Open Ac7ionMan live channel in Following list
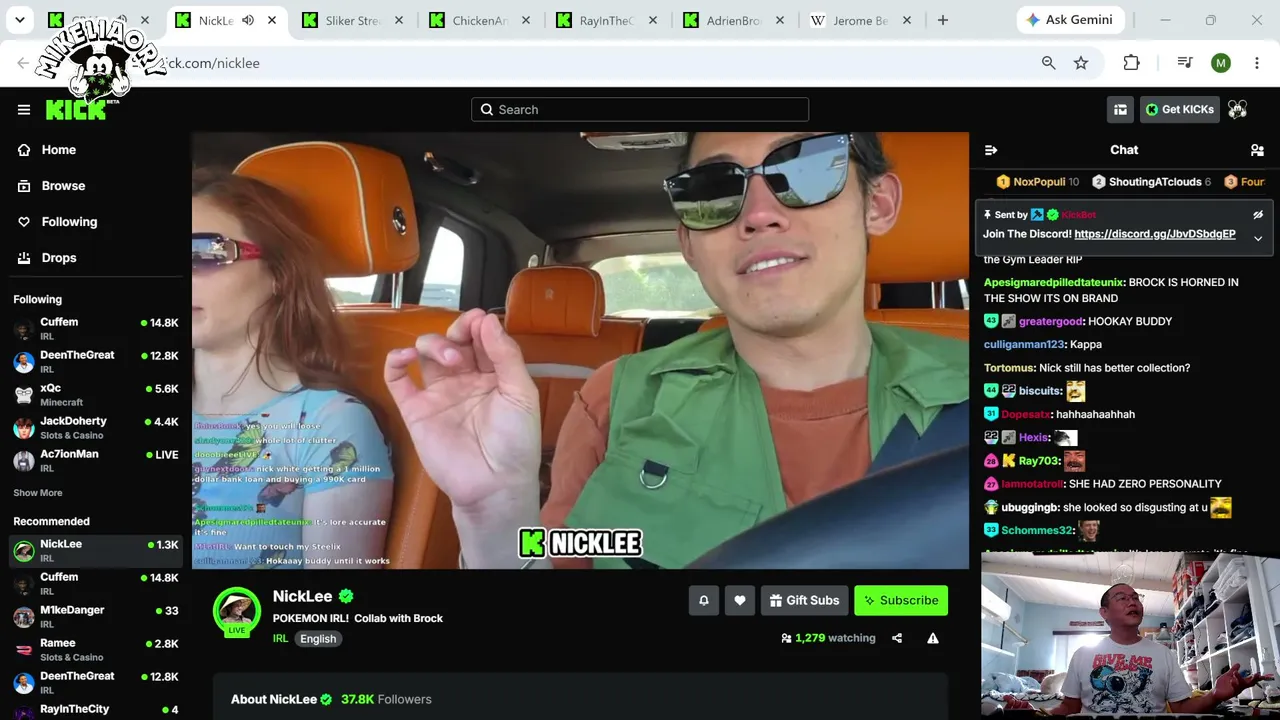 pos(96,460)
